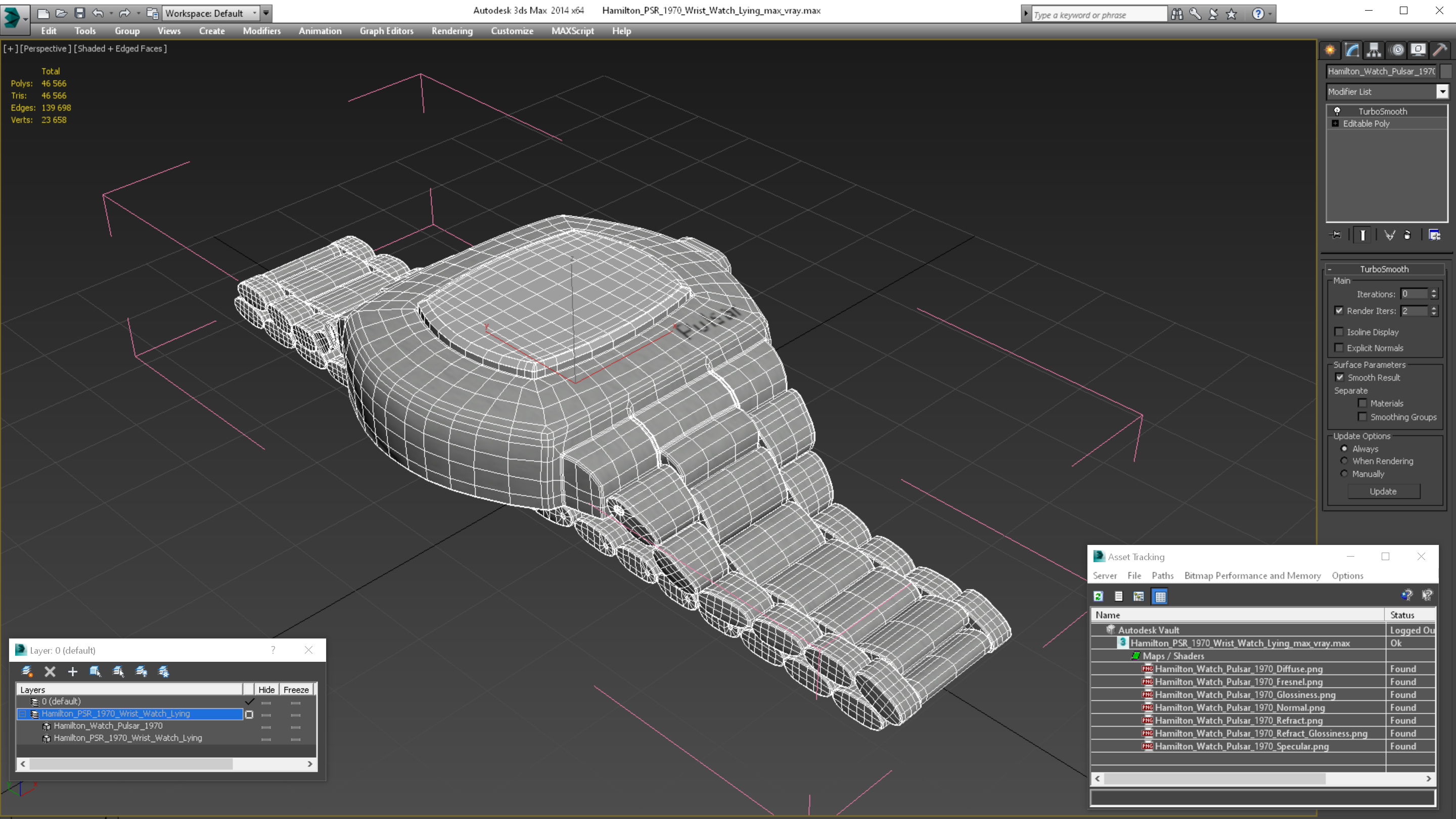Click the Update button
The width and height of the screenshot is (1456, 819).
[1383, 491]
